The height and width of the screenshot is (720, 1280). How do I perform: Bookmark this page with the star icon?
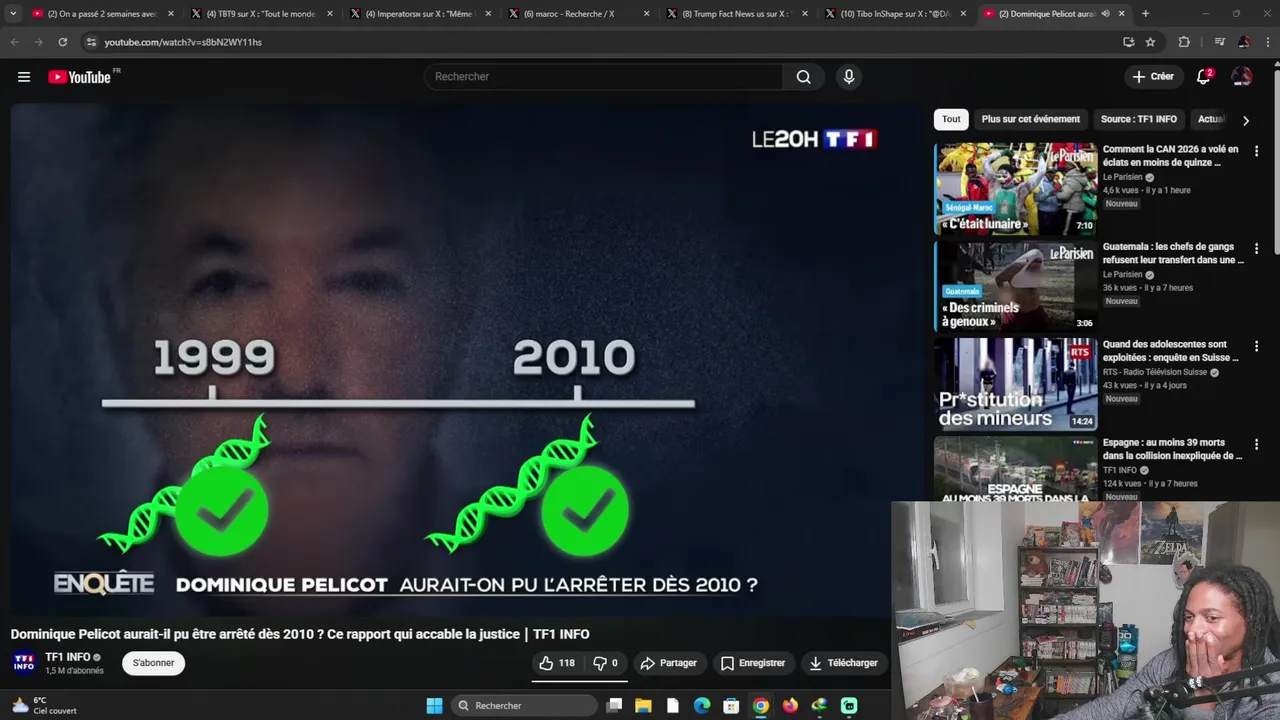[1150, 42]
